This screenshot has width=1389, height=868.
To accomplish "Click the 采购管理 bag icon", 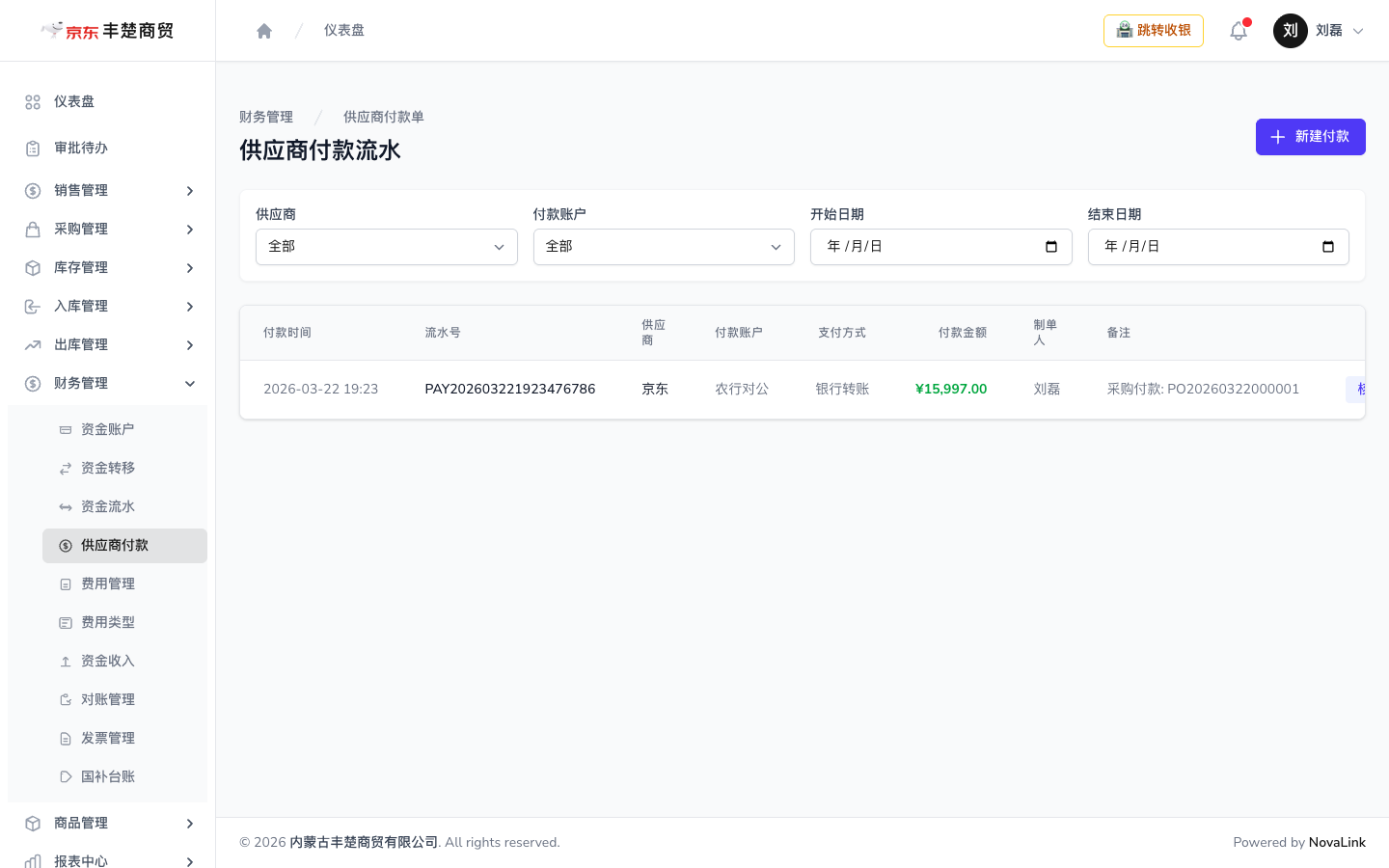I will (33, 230).
